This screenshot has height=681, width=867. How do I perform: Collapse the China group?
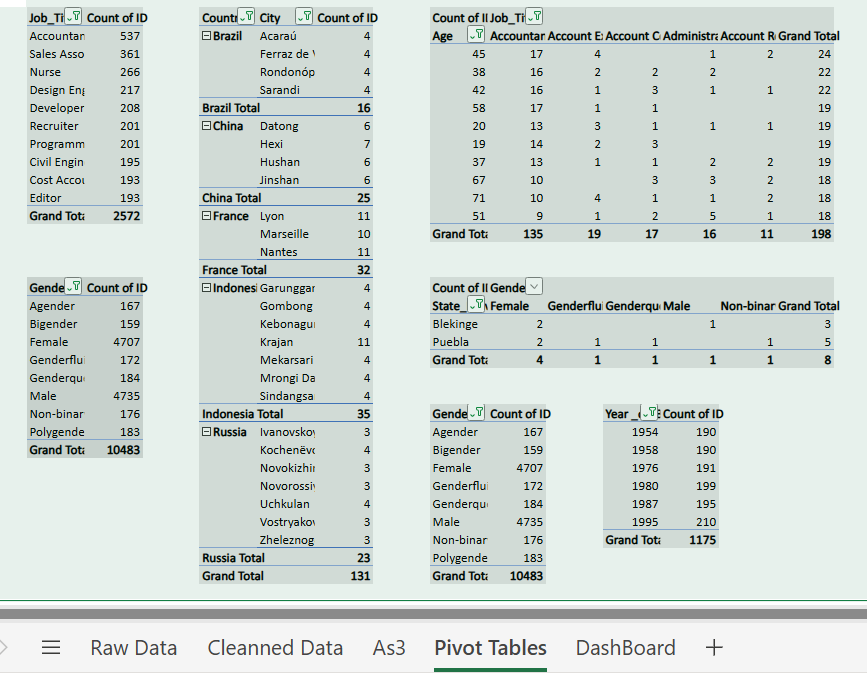pyautogui.click(x=206, y=125)
